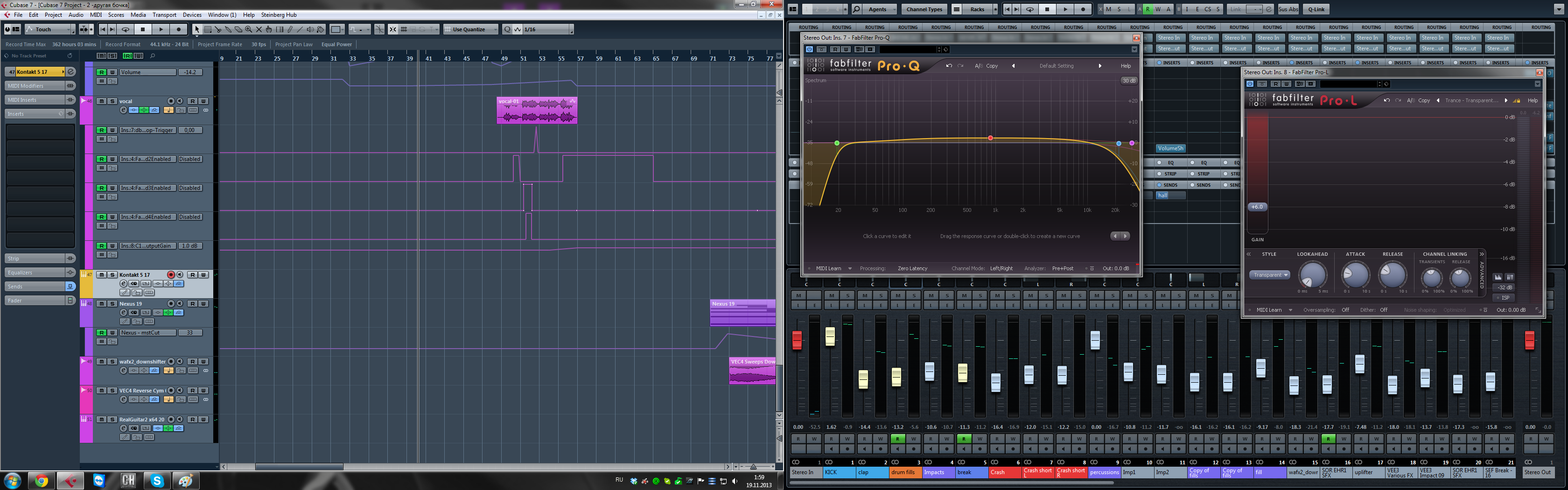
Task: Go to next preset in Pro-L
Action: click(x=1506, y=100)
